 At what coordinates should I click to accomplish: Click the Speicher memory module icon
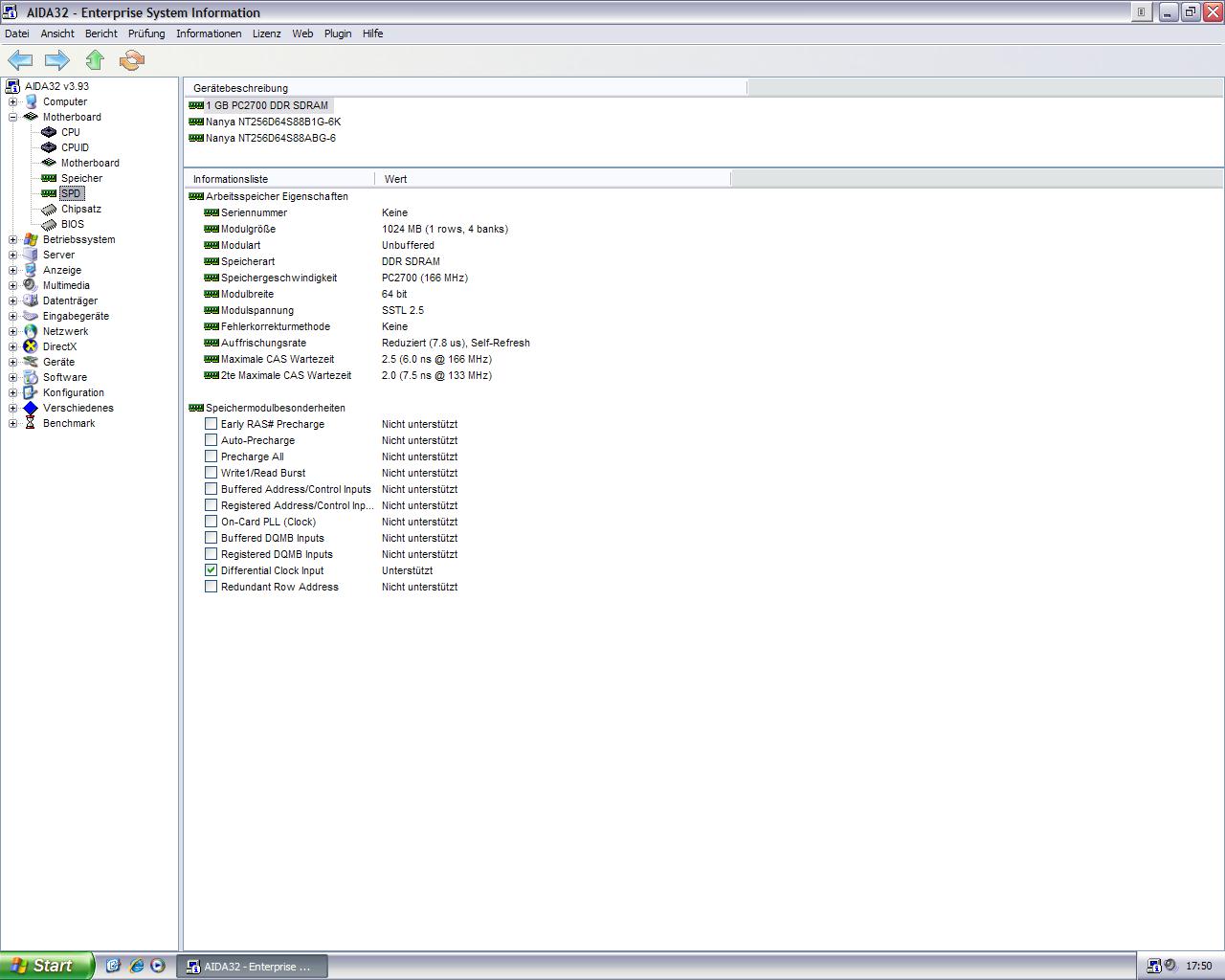click(x=49, y=178)
